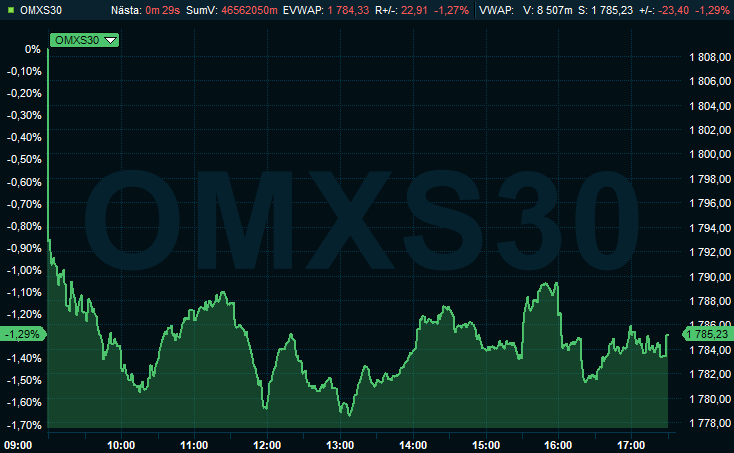Viewport: 734px width, 453px height.
Task: Click the 1 778,00 right axis price
Action: pos(710,423)
